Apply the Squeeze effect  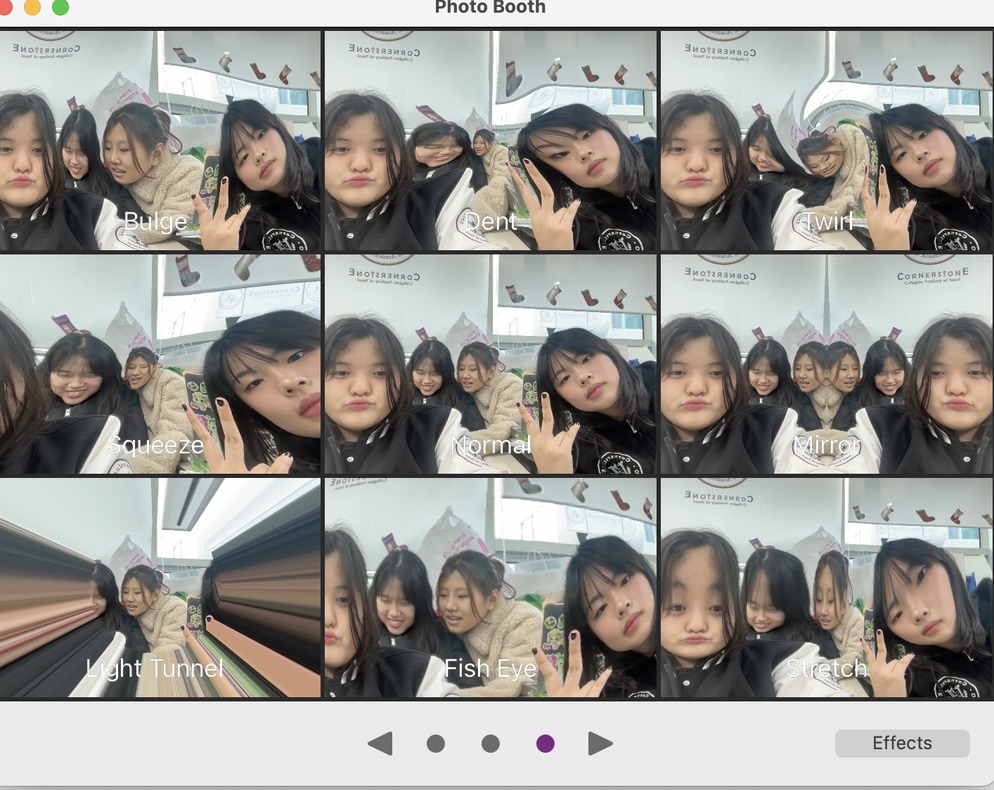coord(160,364)
